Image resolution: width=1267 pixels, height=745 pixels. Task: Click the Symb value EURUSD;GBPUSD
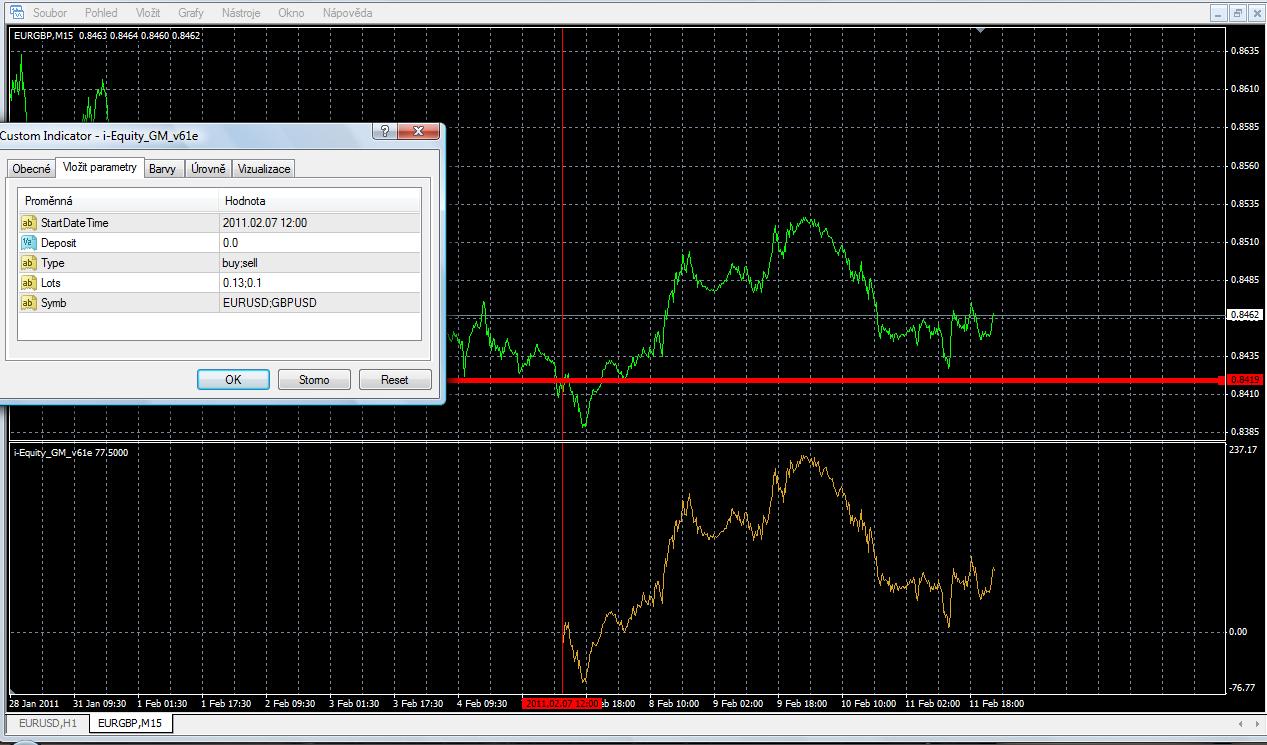pos(270,303)
